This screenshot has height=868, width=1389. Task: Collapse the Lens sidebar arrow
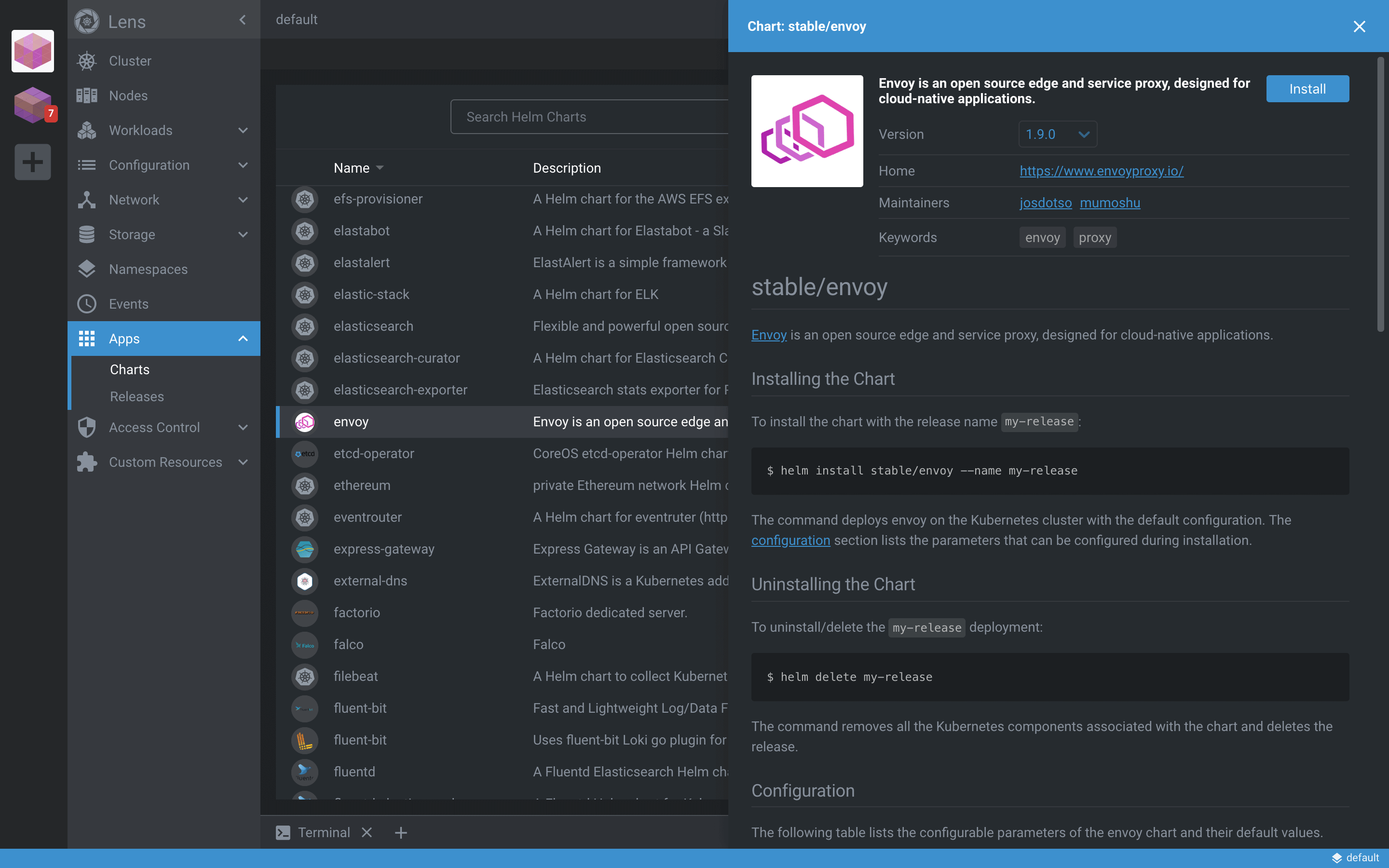tap(242, 20)
